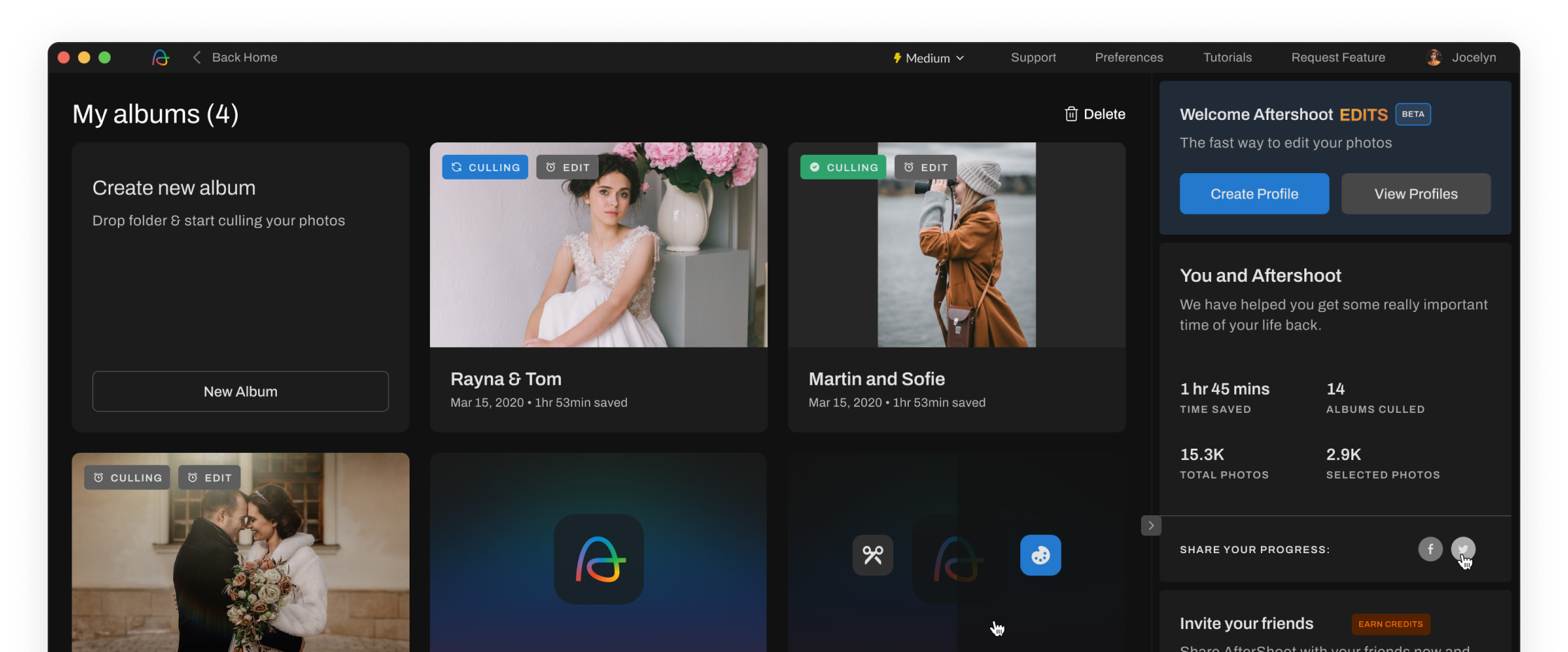Screen dimensions: 1568x652
Task: Click the 2.9K selected photos value
Action: click(x=1344, y=454)
